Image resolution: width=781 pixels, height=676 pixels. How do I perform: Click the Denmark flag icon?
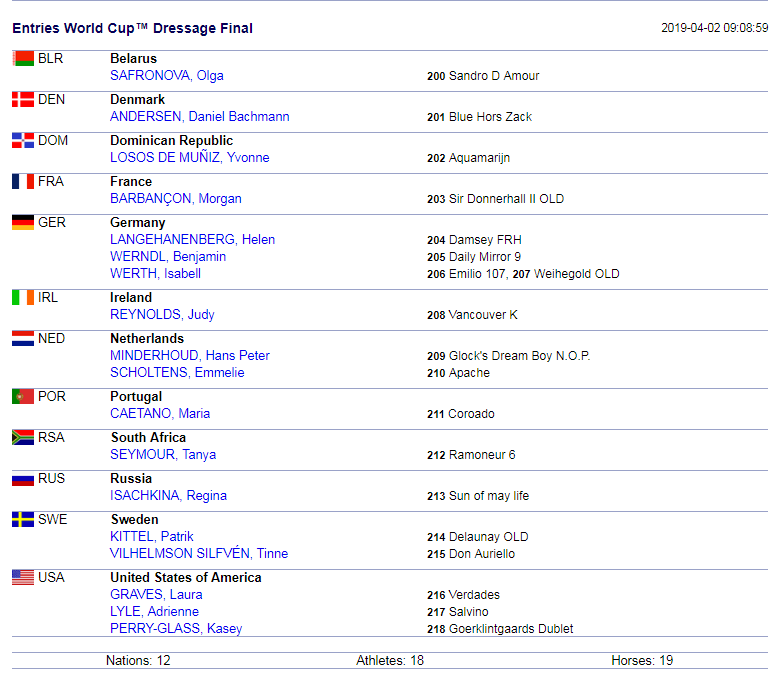(23, 100)
